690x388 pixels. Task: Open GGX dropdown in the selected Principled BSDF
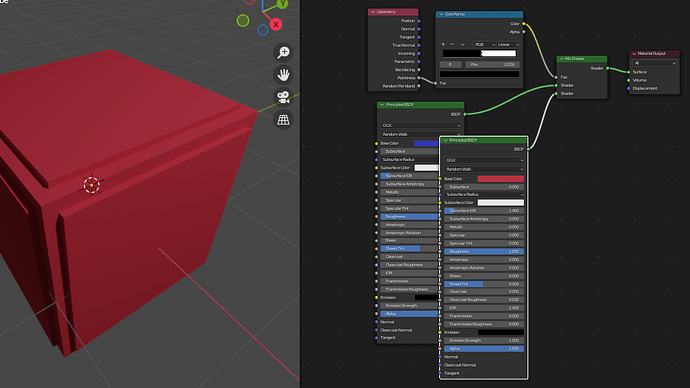coord(484,160)
